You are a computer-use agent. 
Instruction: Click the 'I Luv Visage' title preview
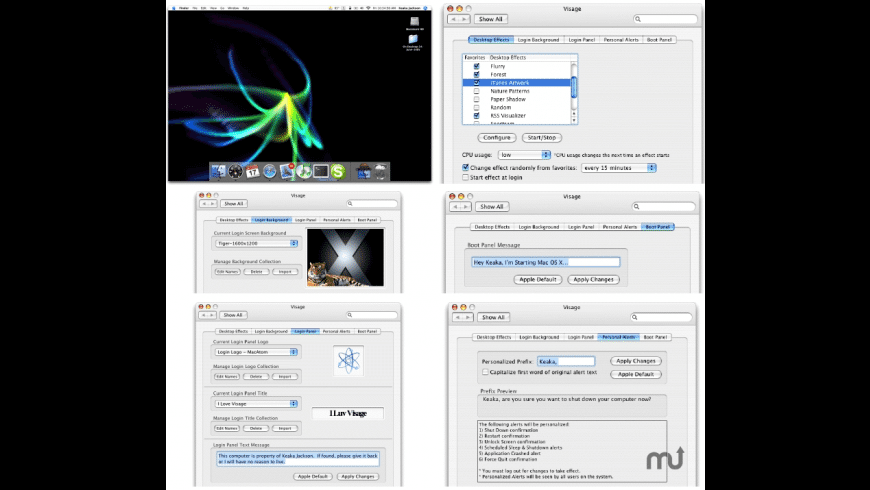click(347, 413)
